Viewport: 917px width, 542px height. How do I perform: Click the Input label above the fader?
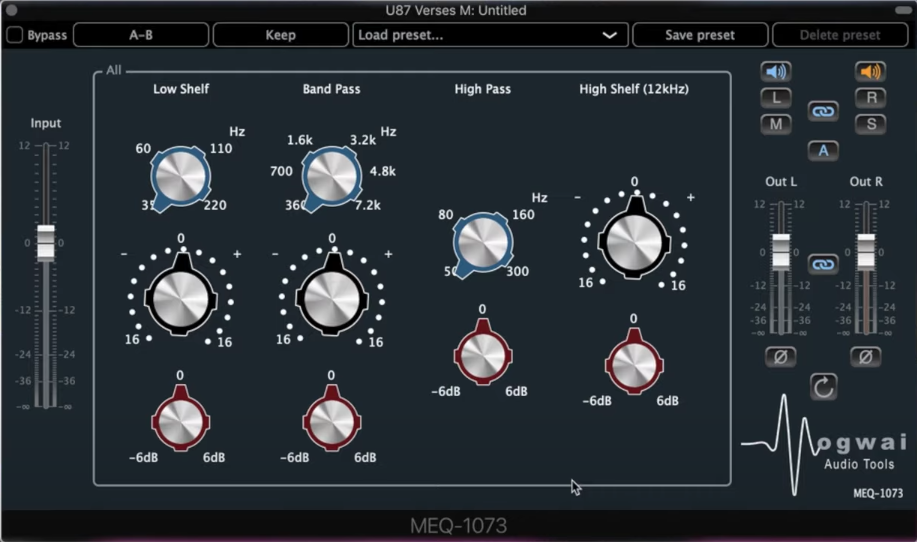46,123
